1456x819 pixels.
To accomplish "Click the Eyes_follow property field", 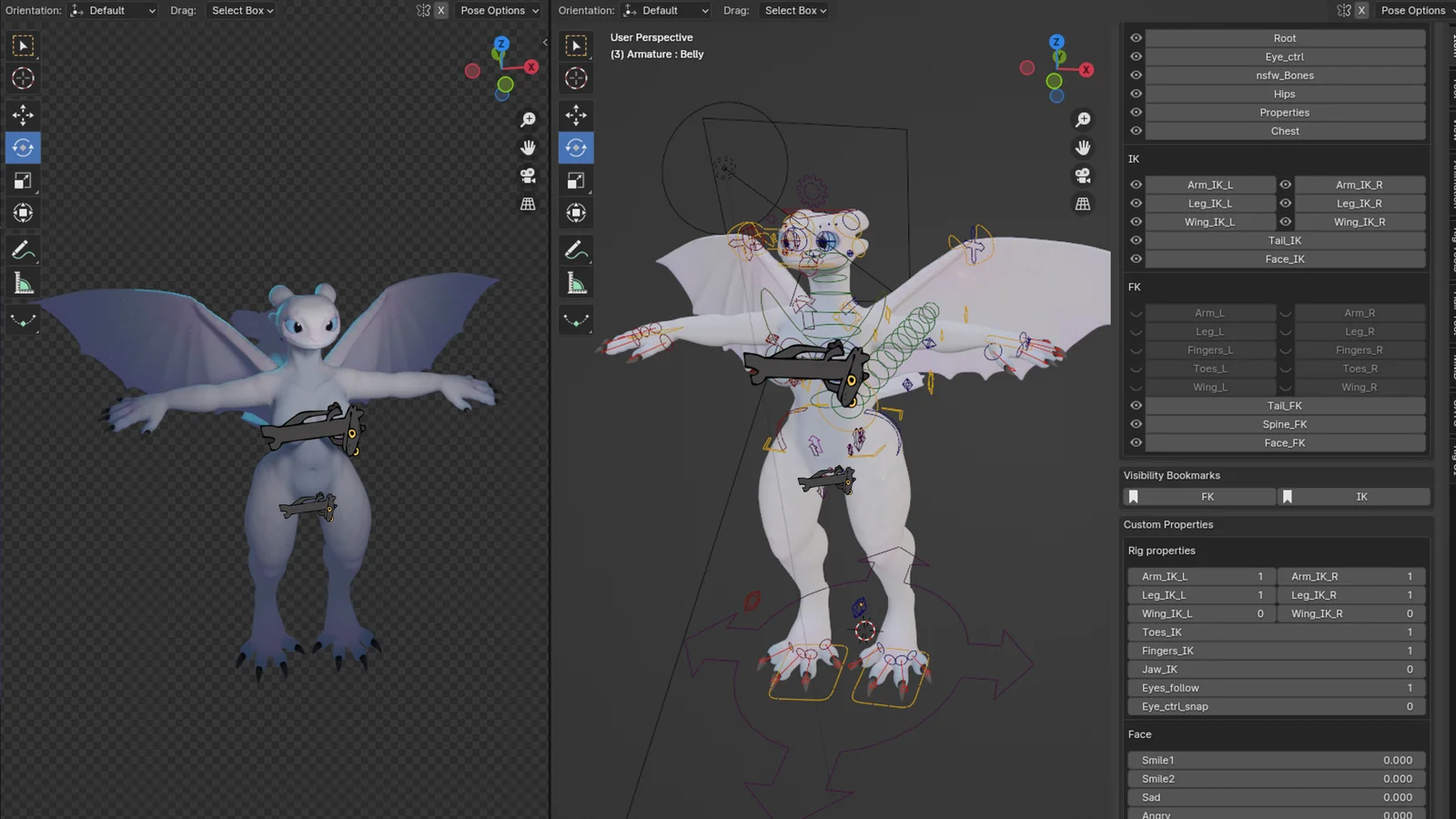I will [1276, 688].
